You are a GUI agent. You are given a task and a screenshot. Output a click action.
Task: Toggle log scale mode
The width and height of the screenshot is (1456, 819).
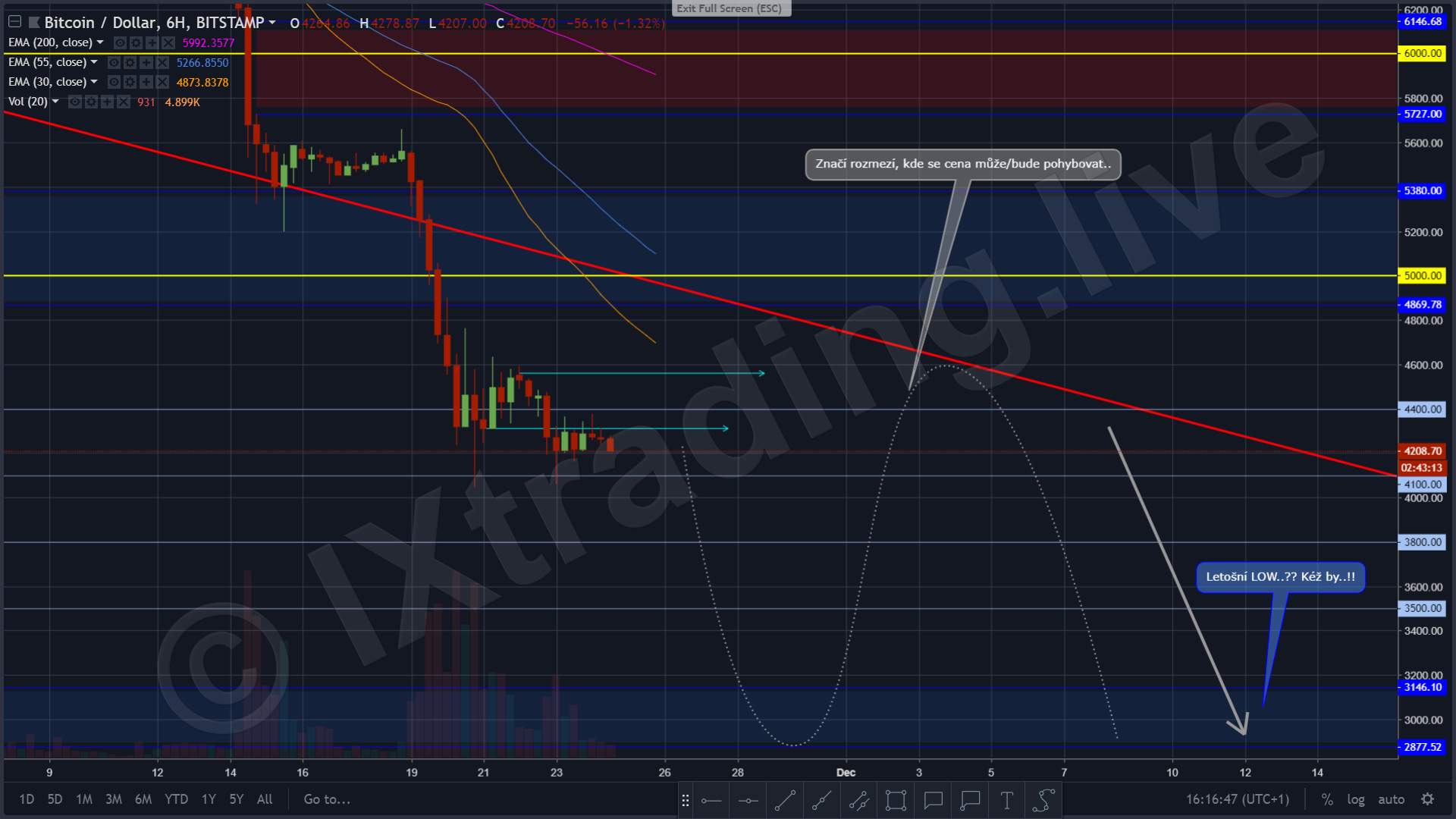click(1355, 799)
